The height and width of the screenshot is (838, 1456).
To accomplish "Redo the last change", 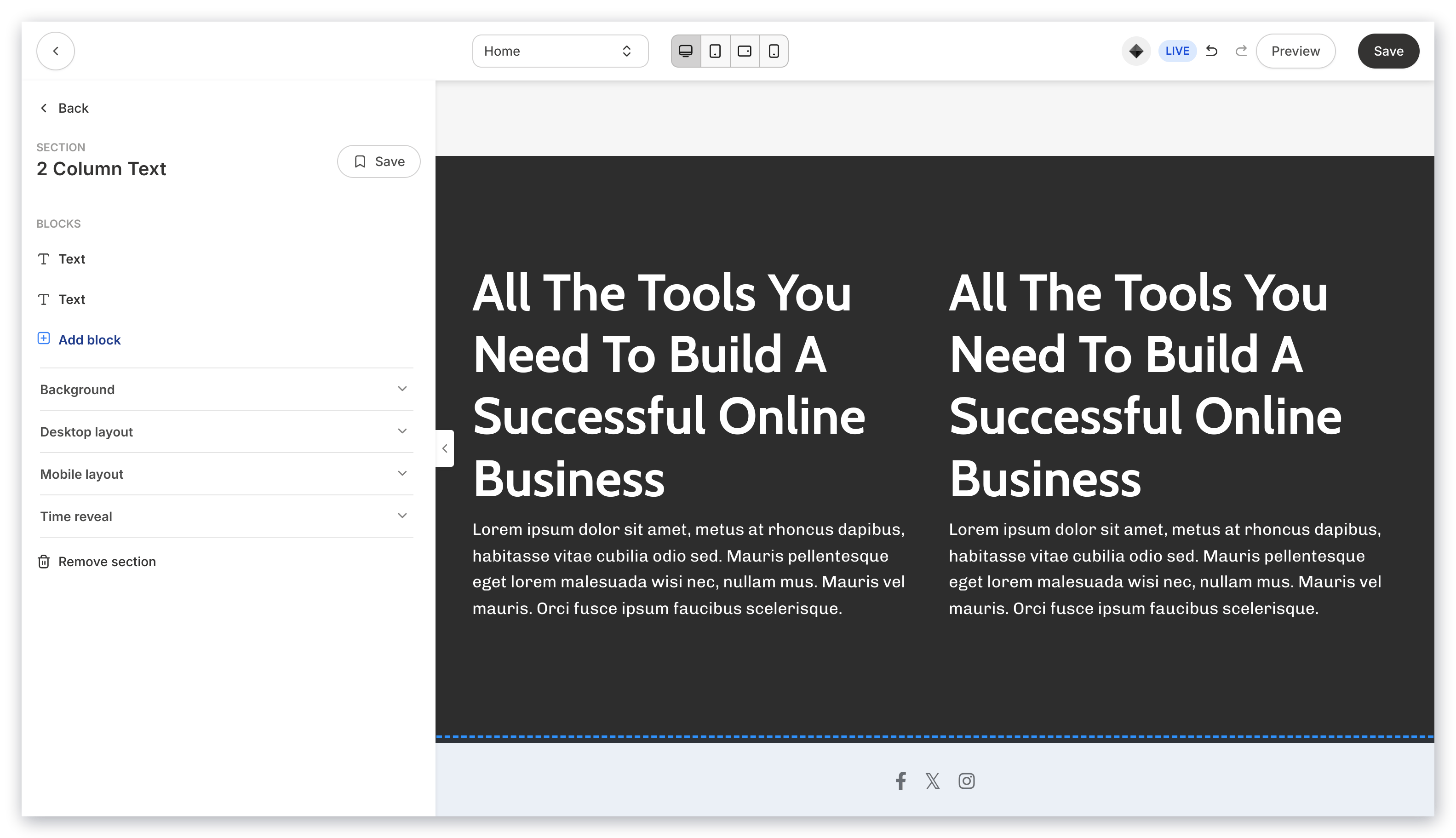I will [x=1241, y=51].
